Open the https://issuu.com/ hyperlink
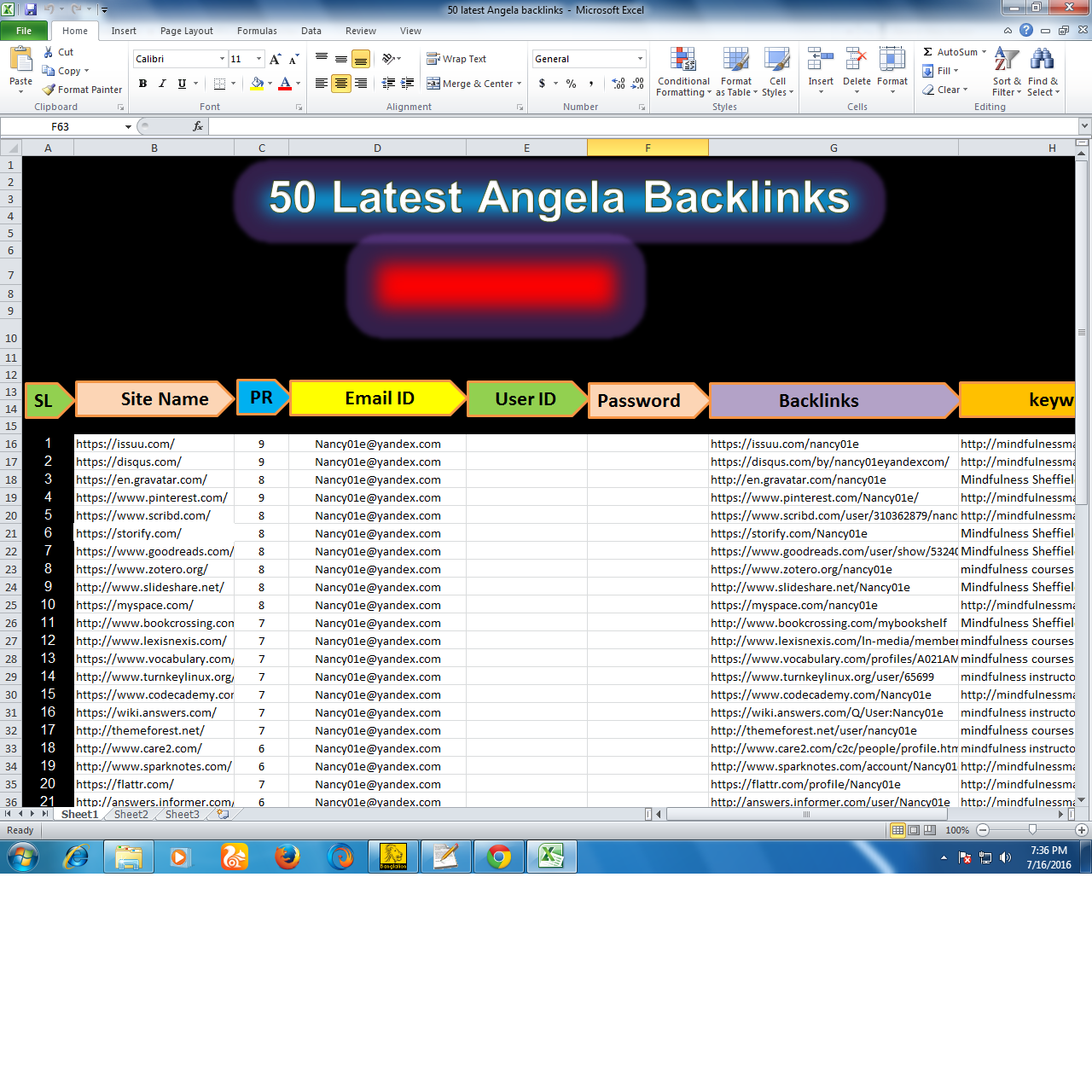 pyautogui.click(x=125, y=444)
